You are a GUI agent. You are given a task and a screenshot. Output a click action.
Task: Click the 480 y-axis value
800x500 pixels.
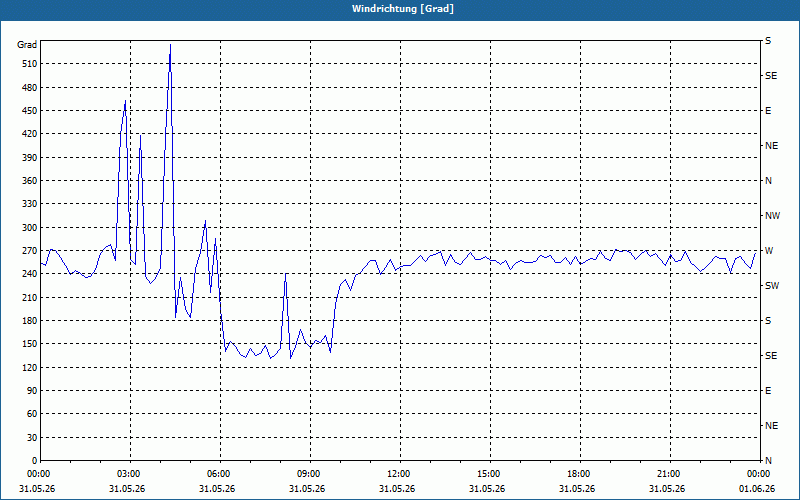[30, 87]
